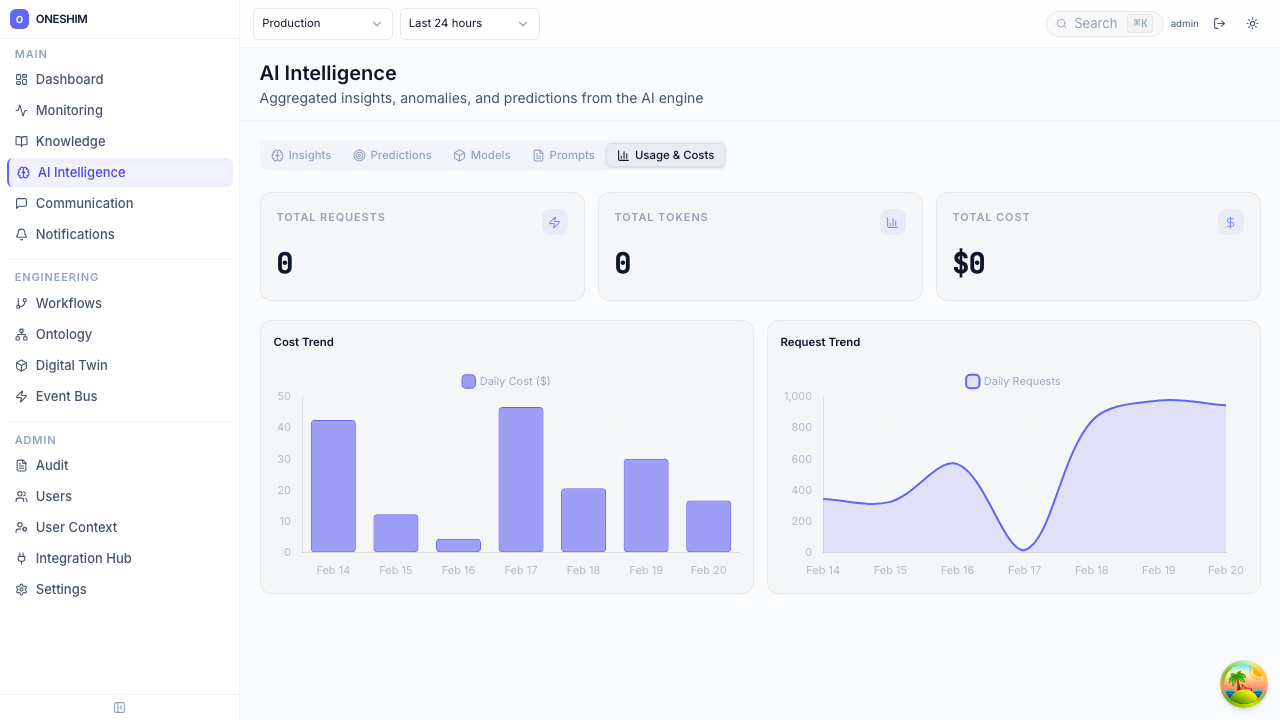Open the Digital Twin page

71,365
